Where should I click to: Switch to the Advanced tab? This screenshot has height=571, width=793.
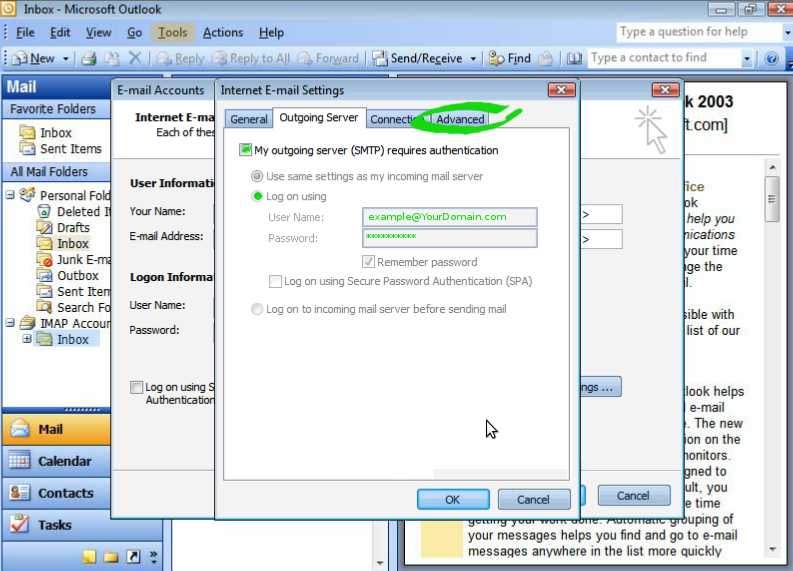pos(460,119)
